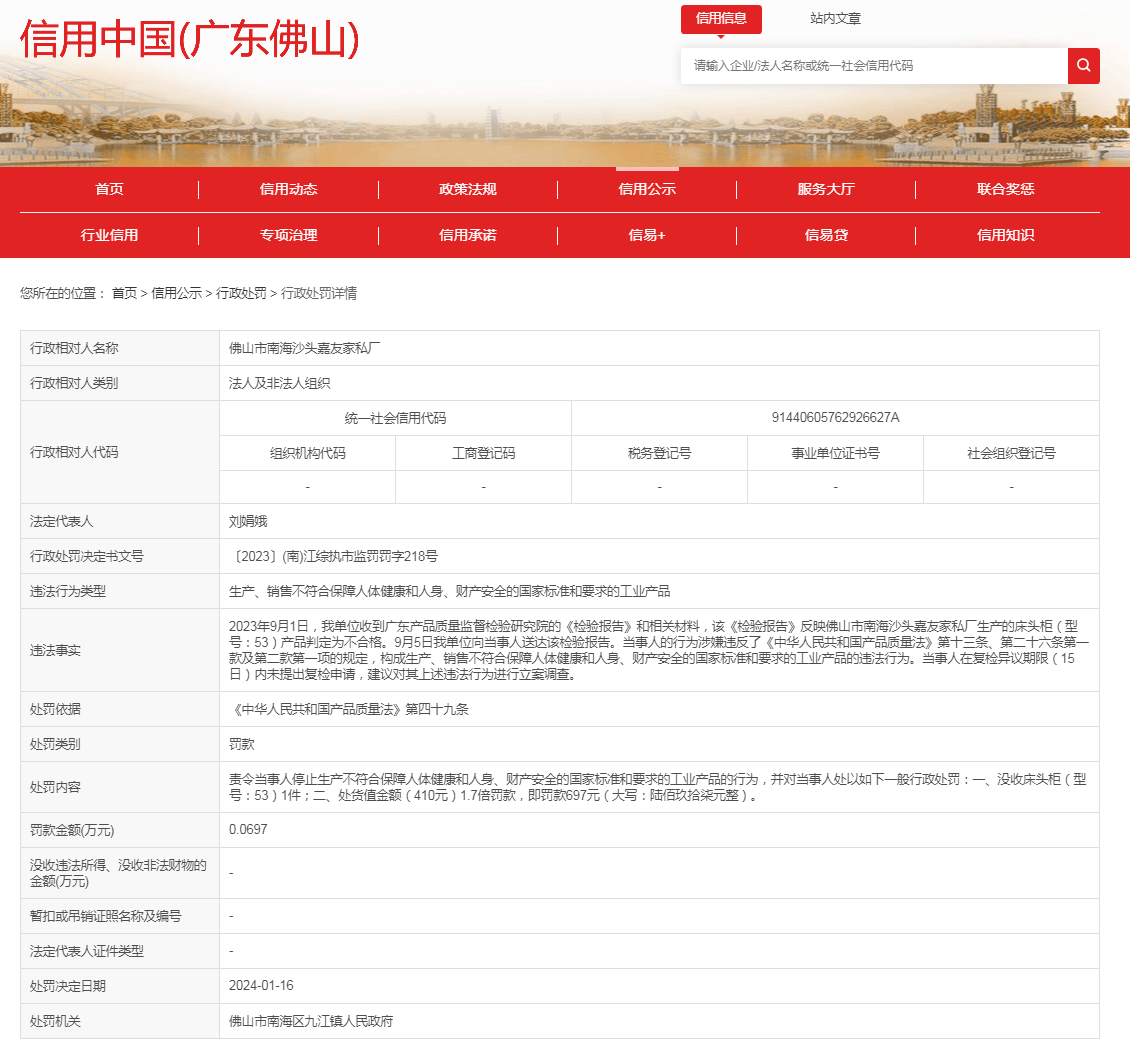Click the 罚款 penalty type value
The image size is (1130, 1050).
pyautogui.click(x=241, y=744)
